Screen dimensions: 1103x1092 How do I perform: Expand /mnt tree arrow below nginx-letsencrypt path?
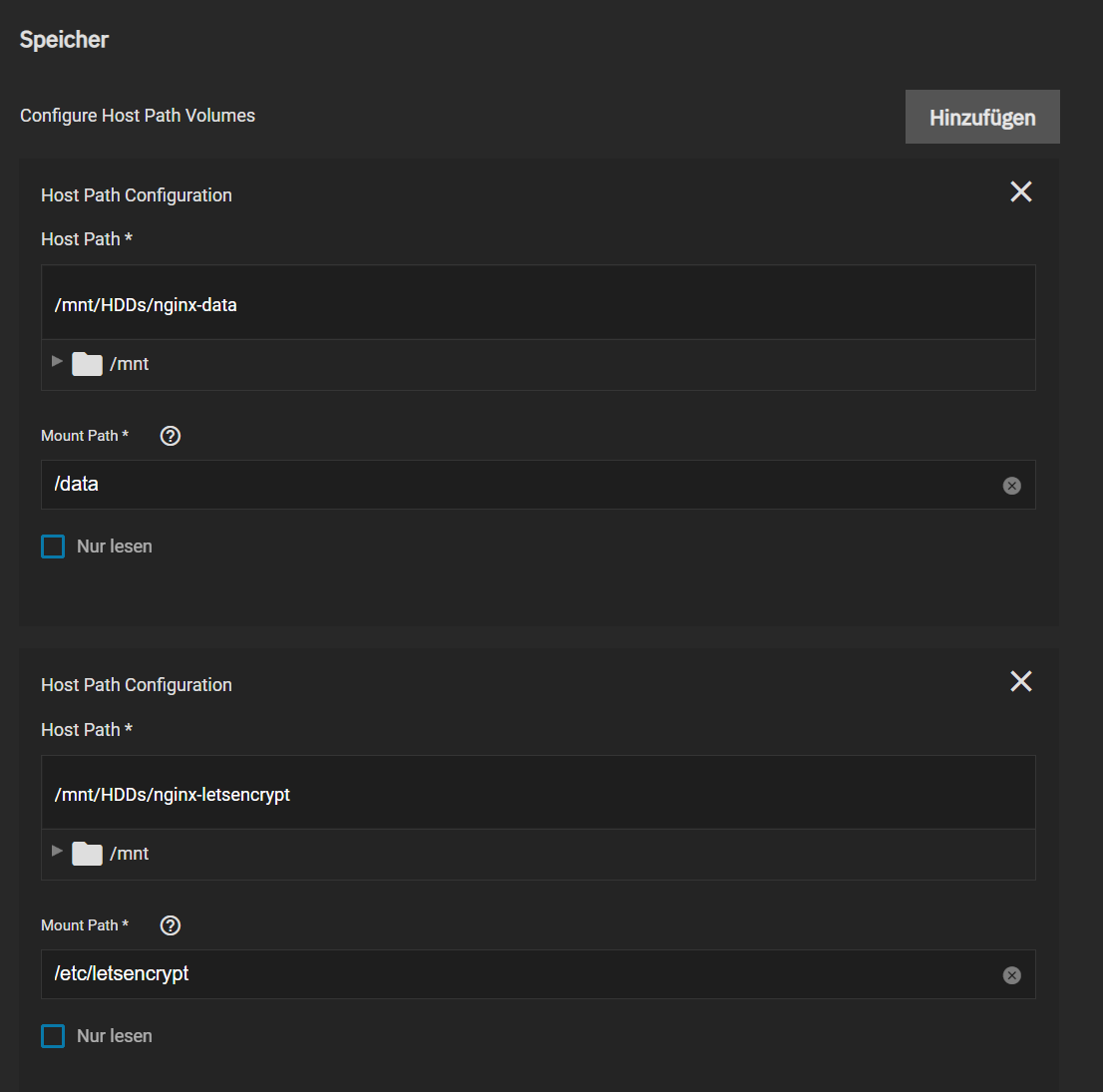click(x=58, y=851)
